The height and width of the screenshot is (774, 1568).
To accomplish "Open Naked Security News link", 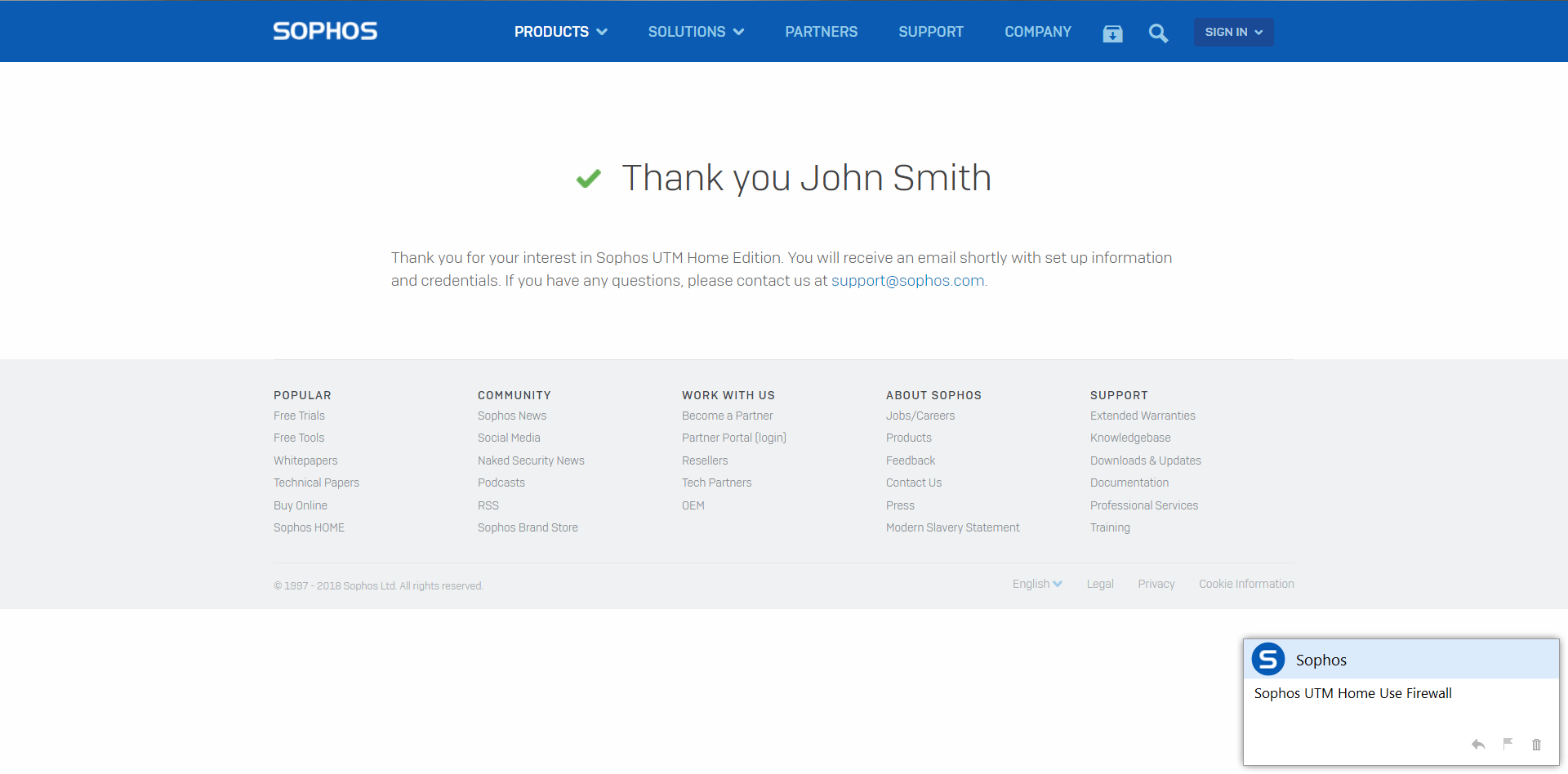I will pyautogui.click(x=531, y=460).
